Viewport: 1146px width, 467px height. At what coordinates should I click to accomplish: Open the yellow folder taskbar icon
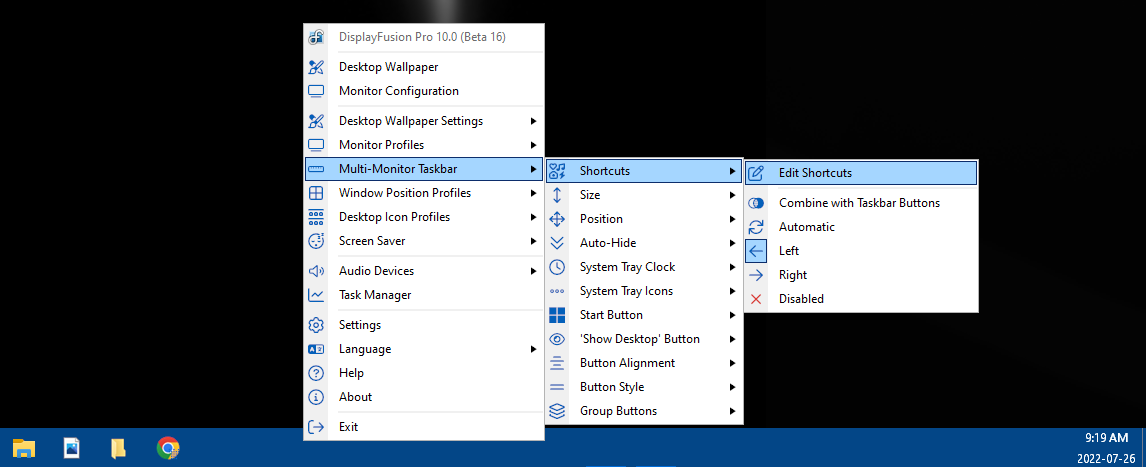[x=118, y=447]
